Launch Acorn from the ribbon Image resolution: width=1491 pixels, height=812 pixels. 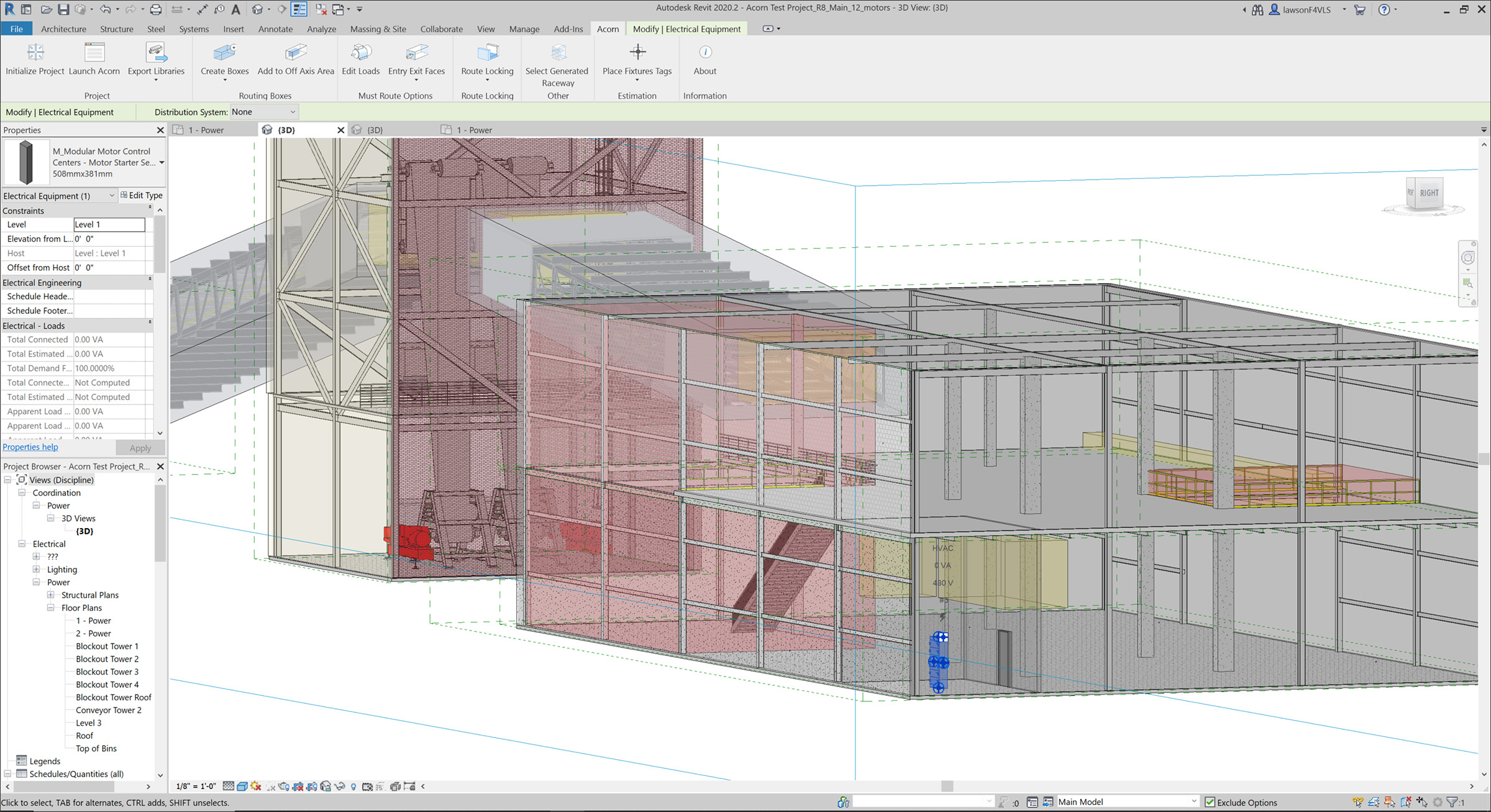(x=94, y=60)
